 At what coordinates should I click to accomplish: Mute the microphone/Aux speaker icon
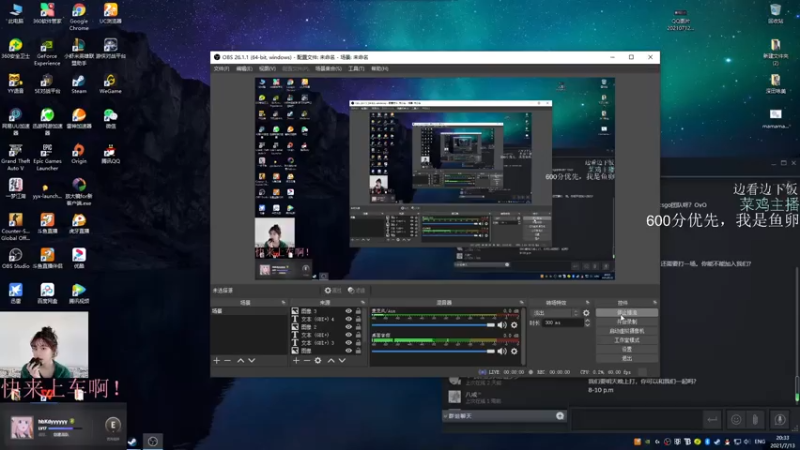(x=502, y=325)
